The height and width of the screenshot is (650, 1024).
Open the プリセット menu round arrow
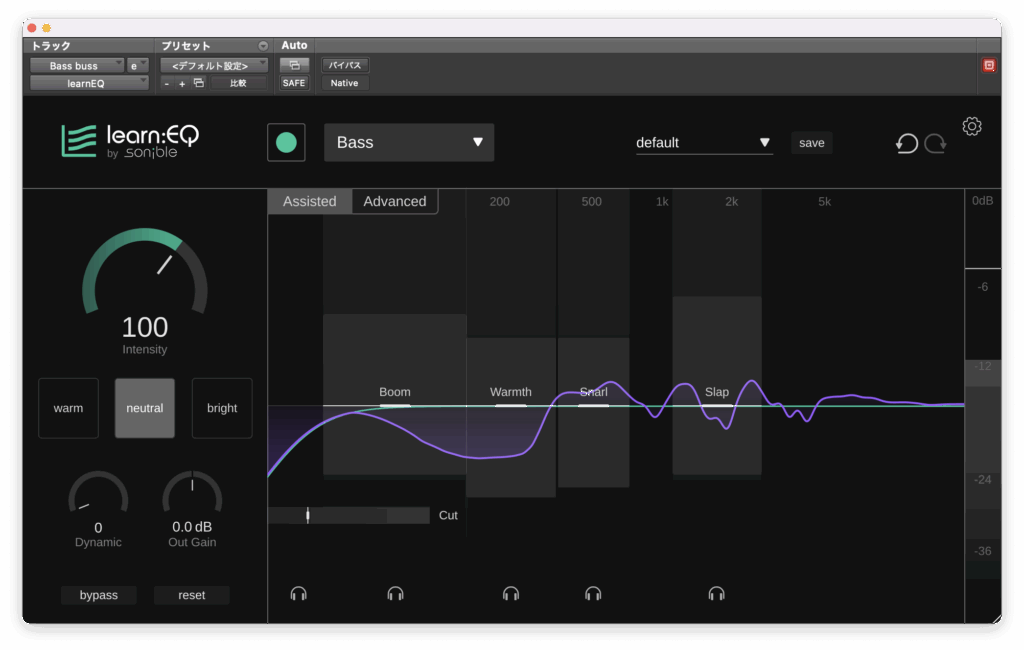pos(263,46)
